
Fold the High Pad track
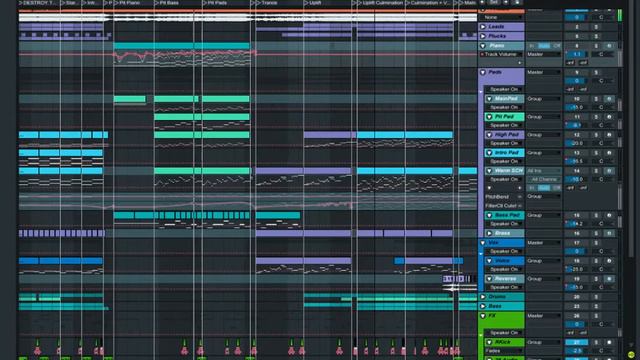(489, 135)
